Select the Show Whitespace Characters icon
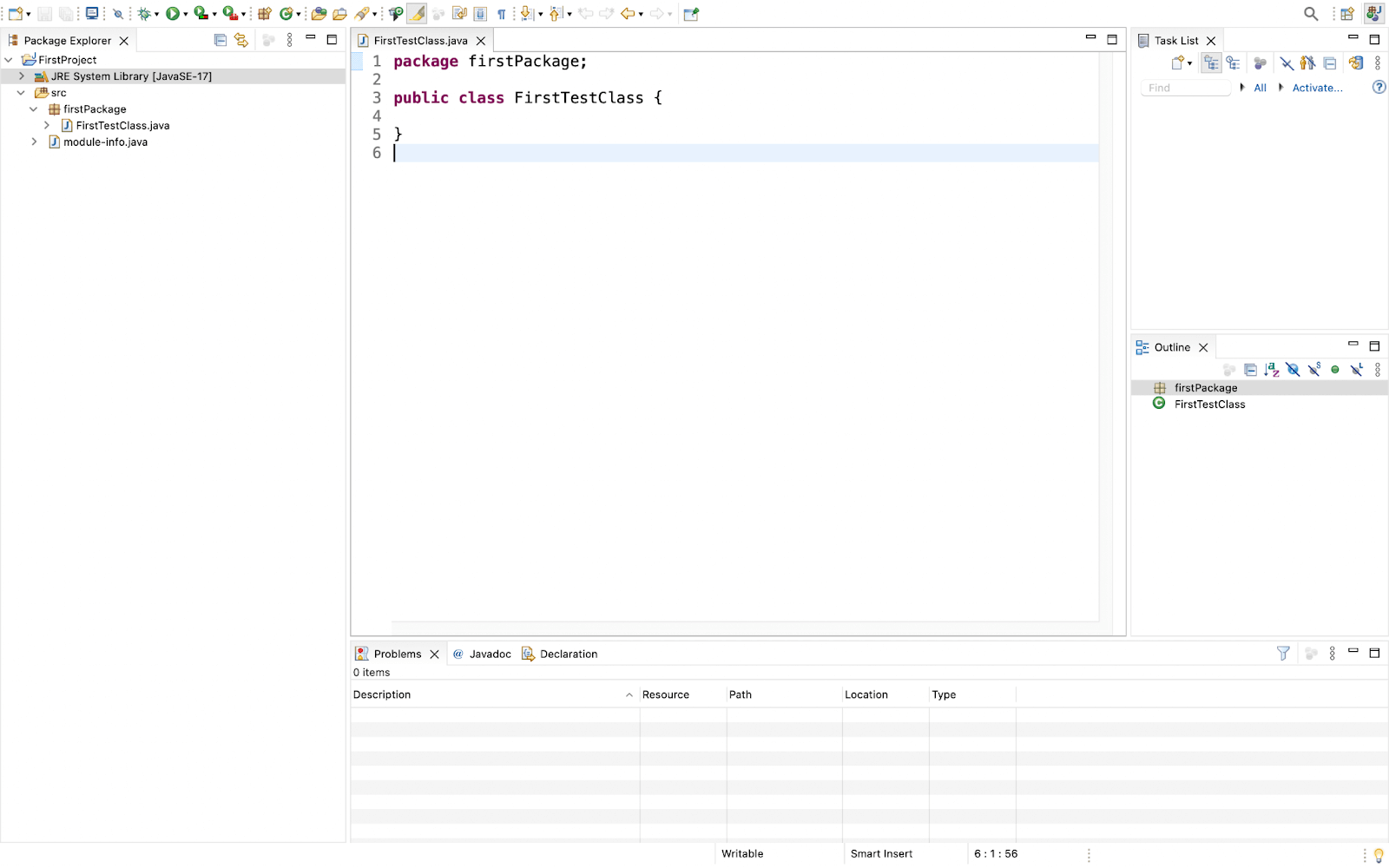The height and width of the screenshot is (868, 1389). tap(501, 14)
